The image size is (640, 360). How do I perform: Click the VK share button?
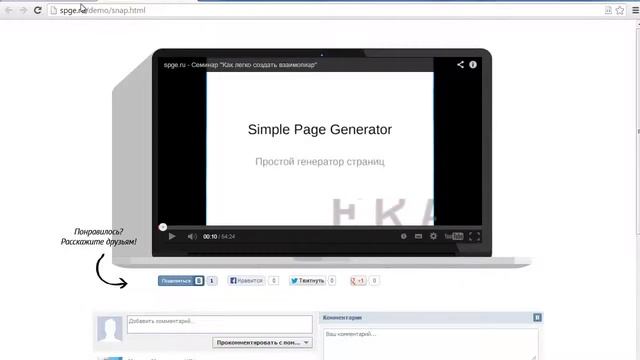[x=181, y=281]
